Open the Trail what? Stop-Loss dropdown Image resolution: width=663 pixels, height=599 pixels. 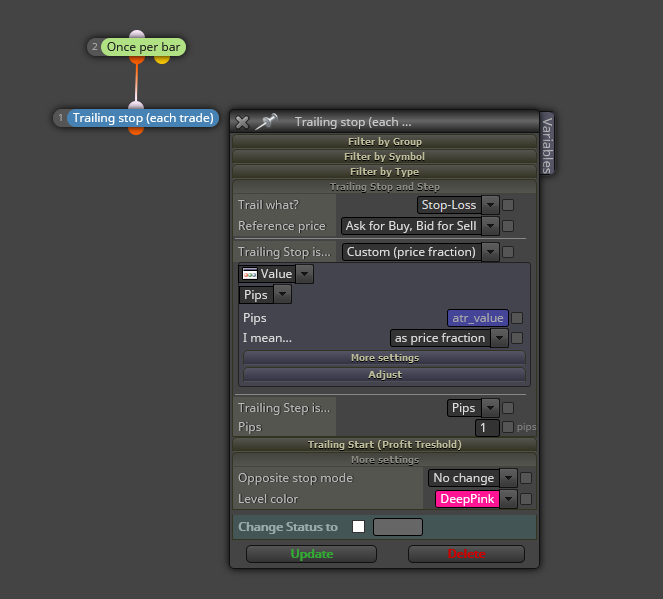click(x=458, y=205)
